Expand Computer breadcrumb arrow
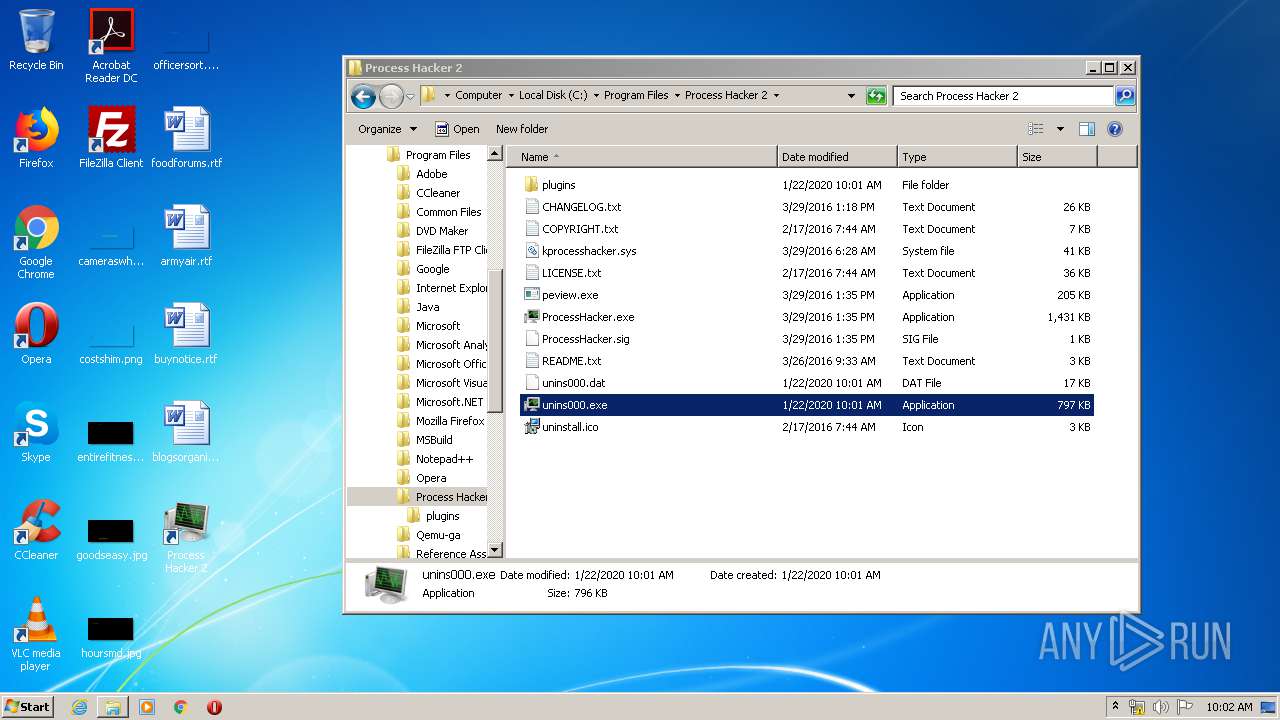 pos(510,96)
